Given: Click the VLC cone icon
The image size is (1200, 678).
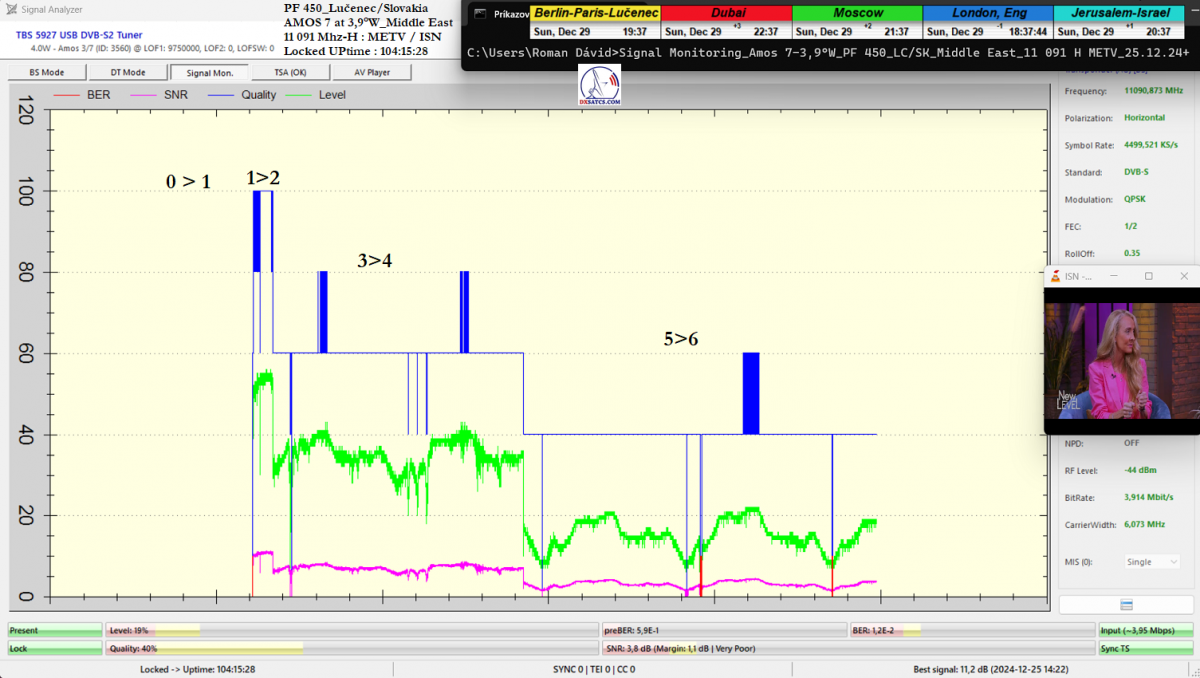Looking at the screenshot, I should [x=1055, y=276].
